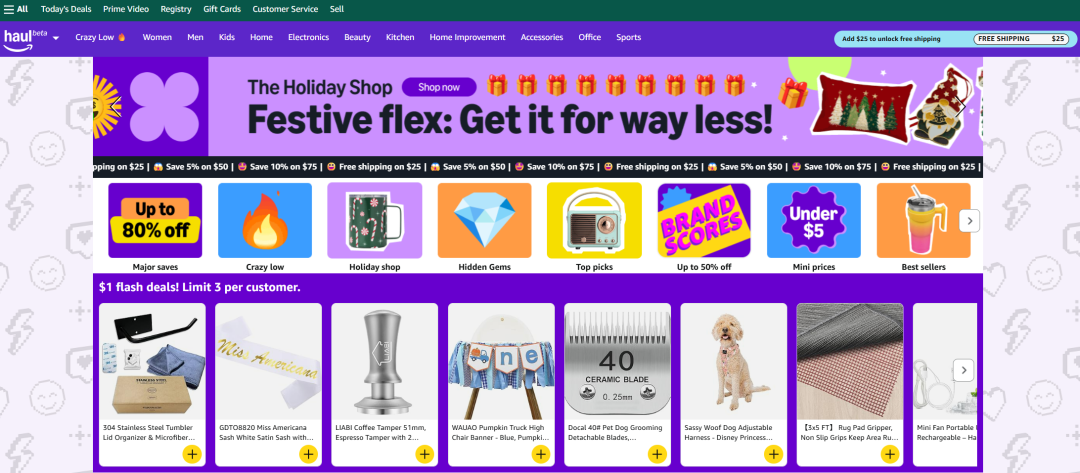1080x473 pixels.
Task: Click the Amazon Haul beta logo
Action: tap(25, 39)
